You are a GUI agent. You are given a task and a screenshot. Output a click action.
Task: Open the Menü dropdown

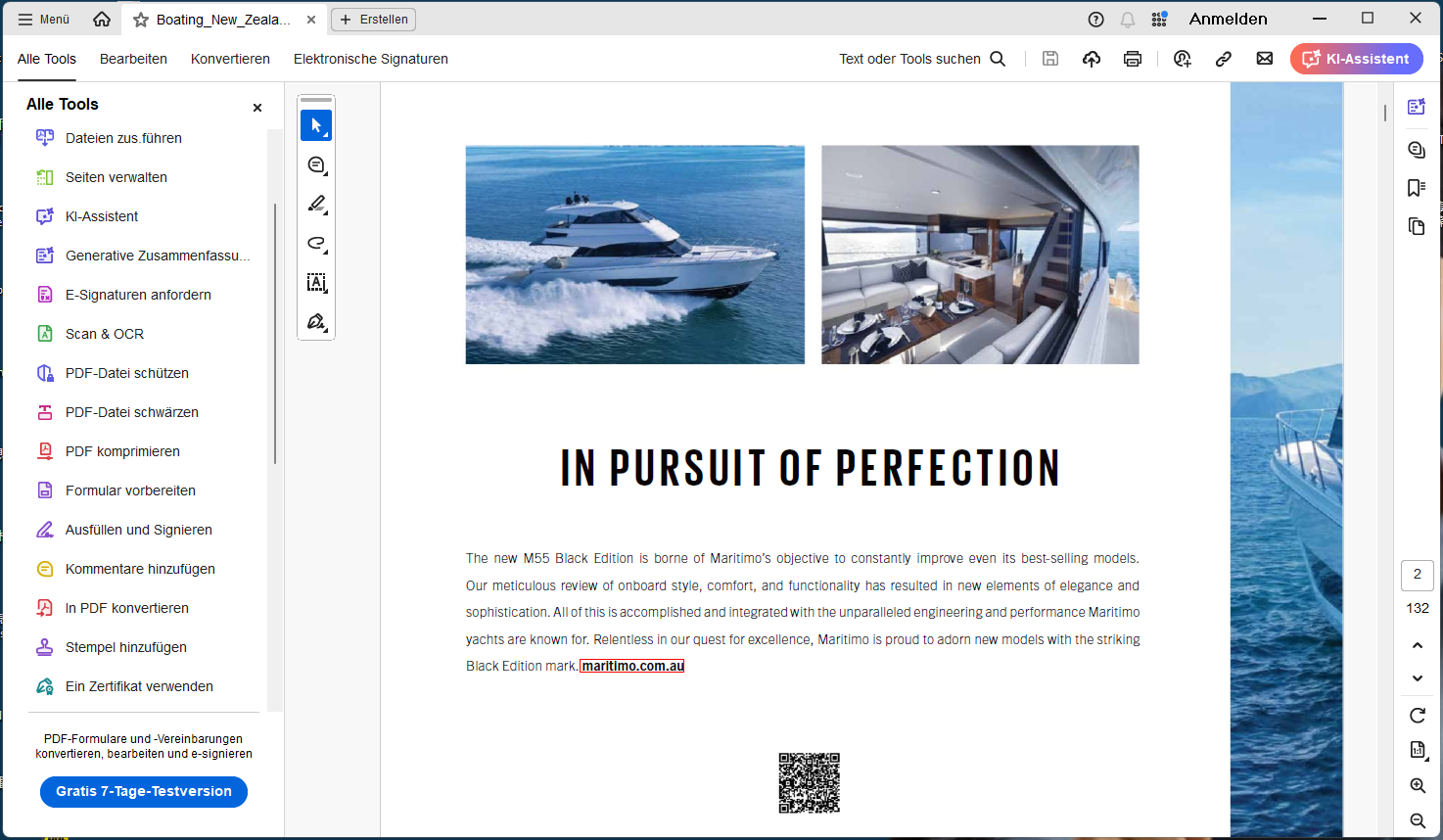[43, 19]
